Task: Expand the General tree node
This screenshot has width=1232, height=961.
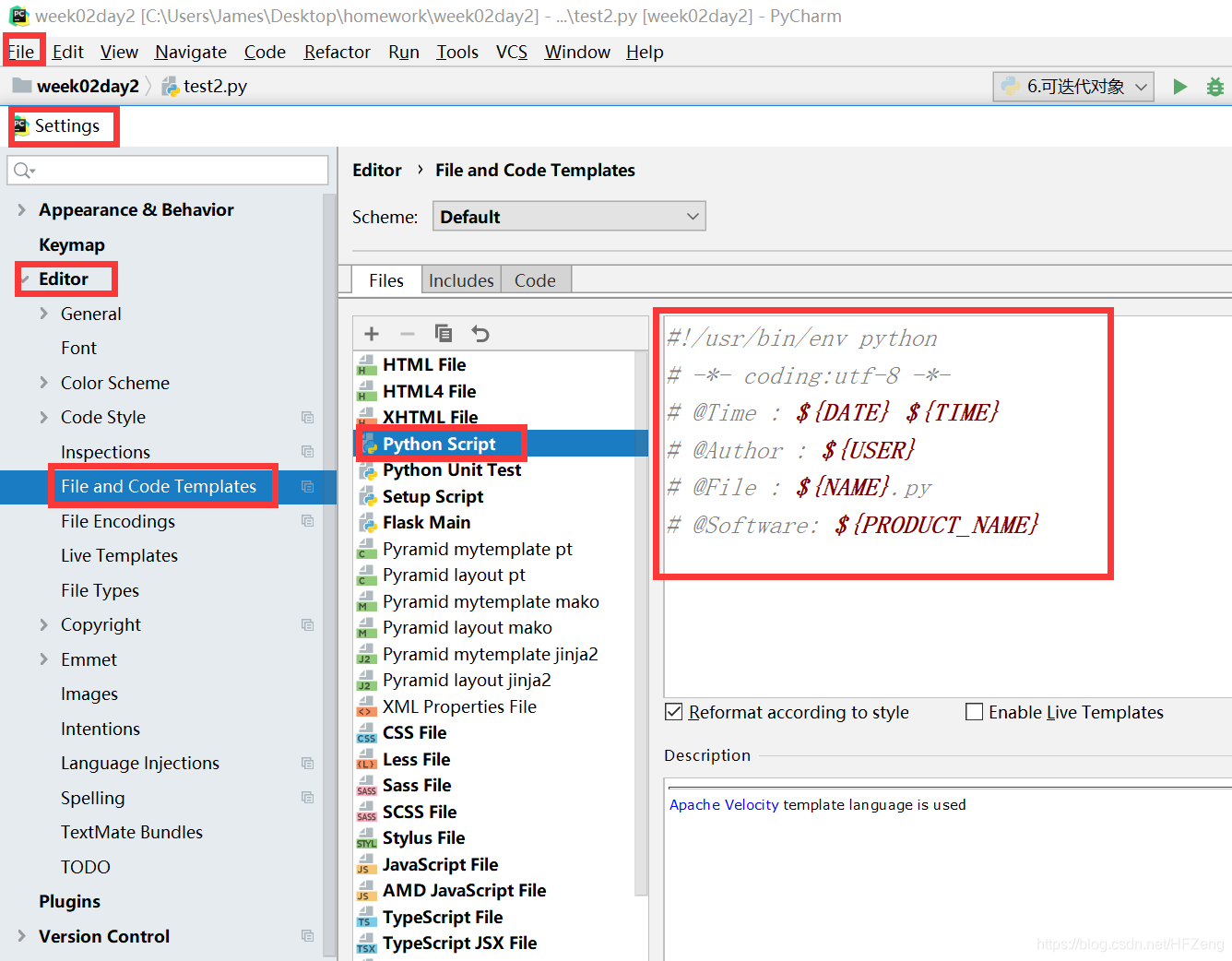Action: point(44,314)
